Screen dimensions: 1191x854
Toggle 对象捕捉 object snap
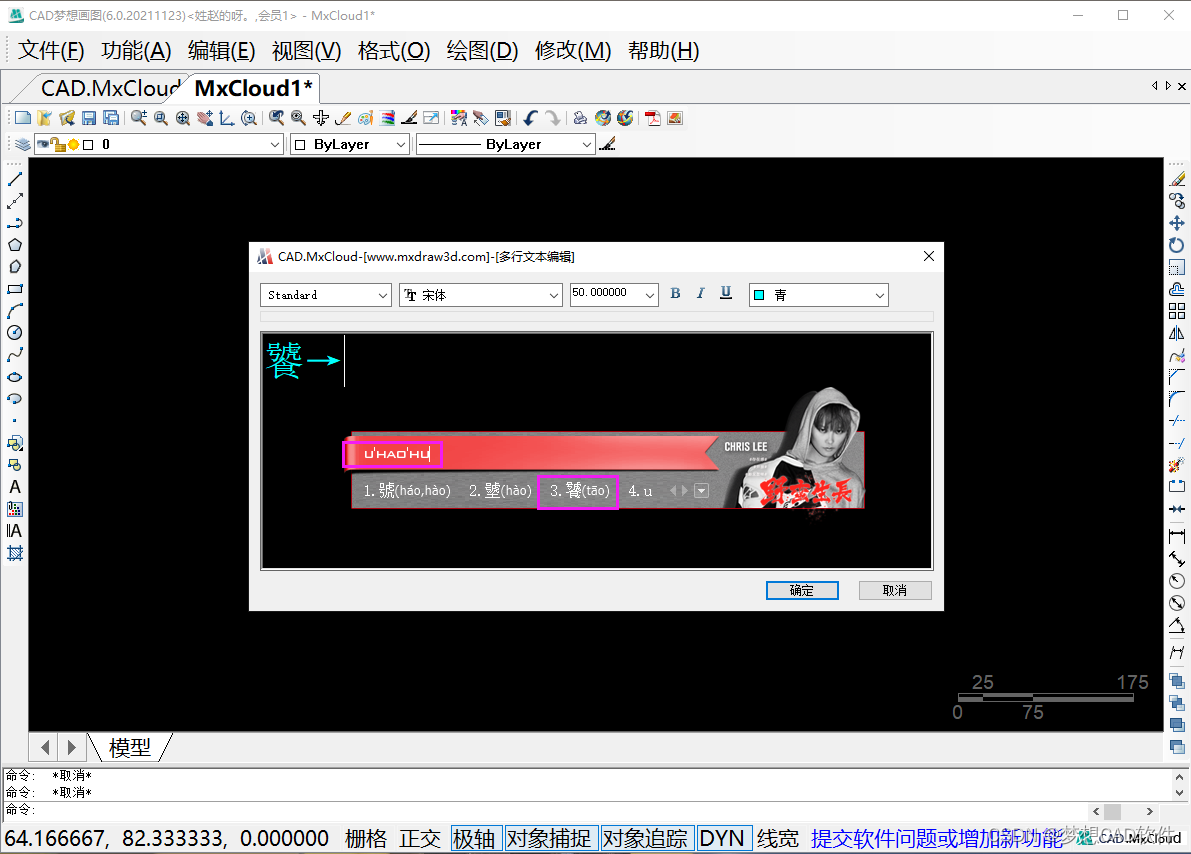[x=549, y=839]
